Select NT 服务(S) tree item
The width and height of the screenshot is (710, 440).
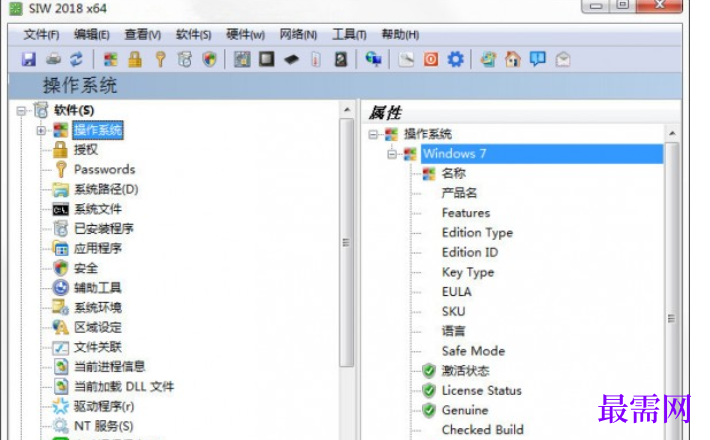104,426
